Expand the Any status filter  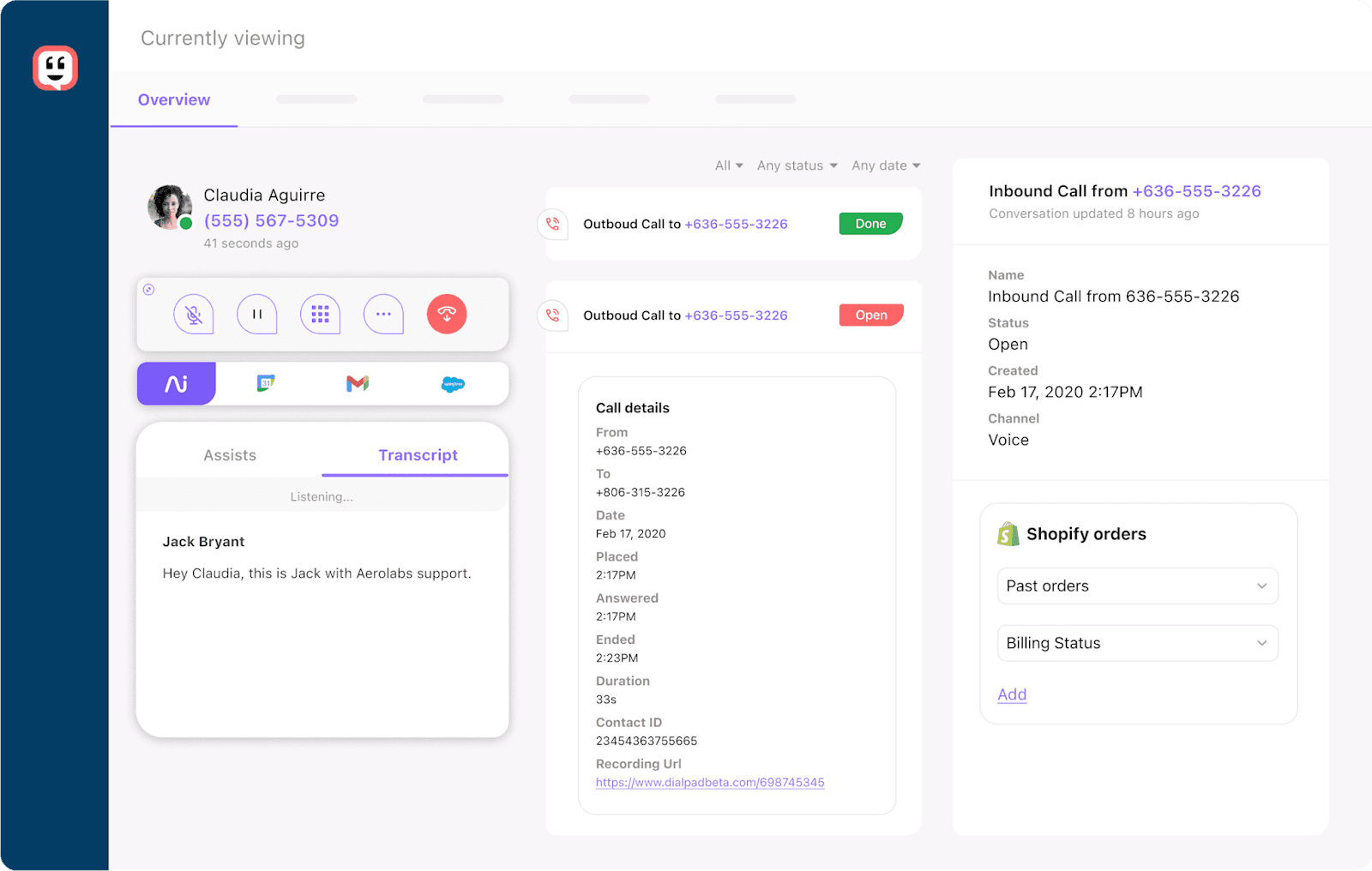[x=797, y=165]
